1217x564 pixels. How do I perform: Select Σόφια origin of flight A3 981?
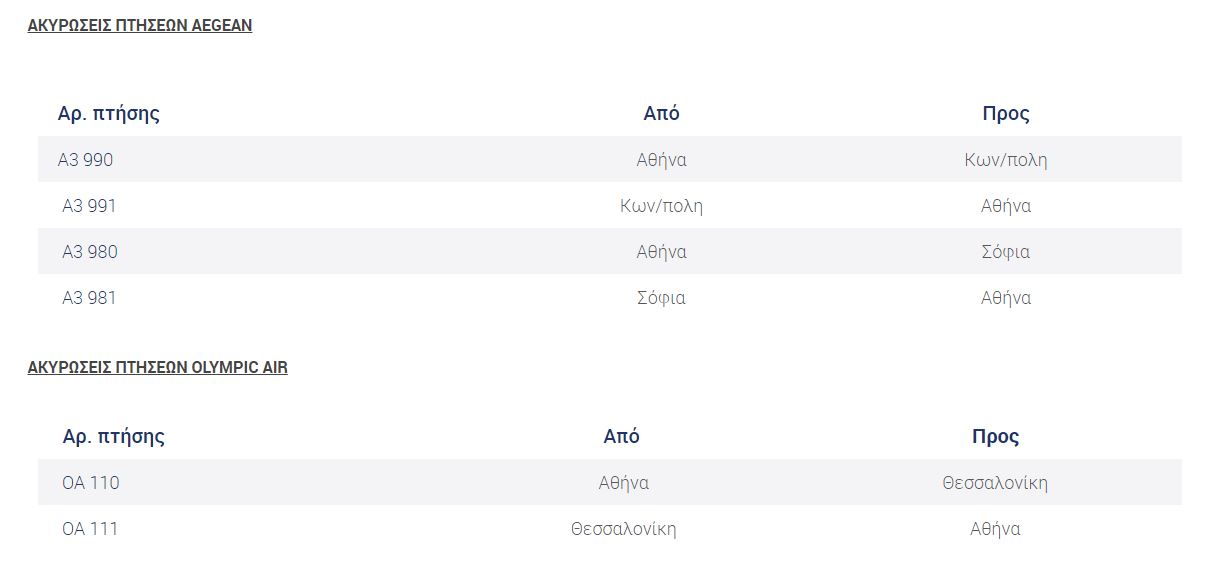661,298
